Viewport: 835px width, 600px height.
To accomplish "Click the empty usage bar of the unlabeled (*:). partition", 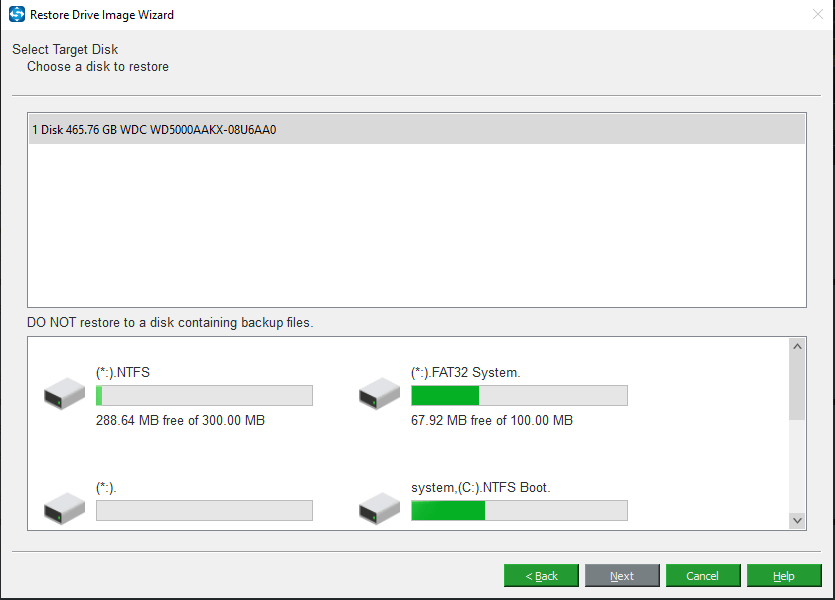I will tap(204, 511).
